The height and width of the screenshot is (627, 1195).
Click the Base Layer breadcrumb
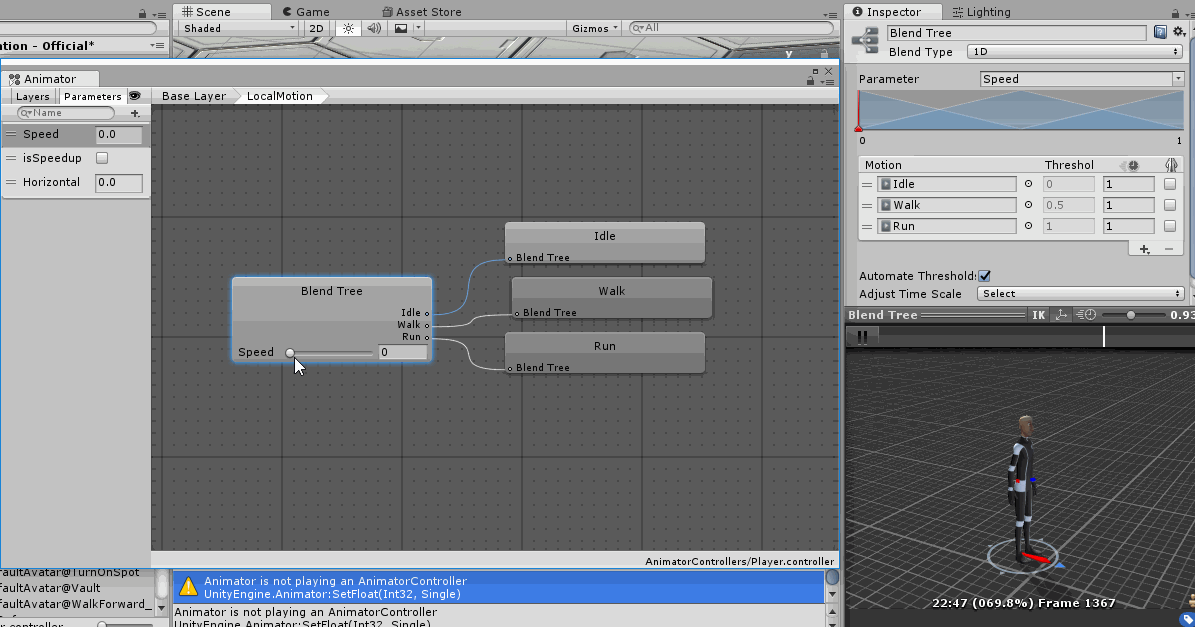pyautogui.click(x=194, y=96)
